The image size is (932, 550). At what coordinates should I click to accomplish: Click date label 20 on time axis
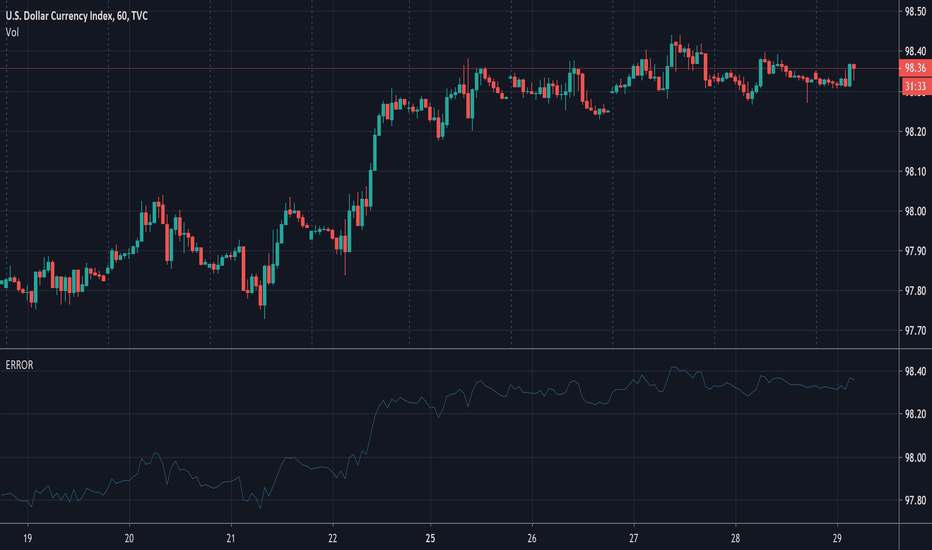click(129, 539)
